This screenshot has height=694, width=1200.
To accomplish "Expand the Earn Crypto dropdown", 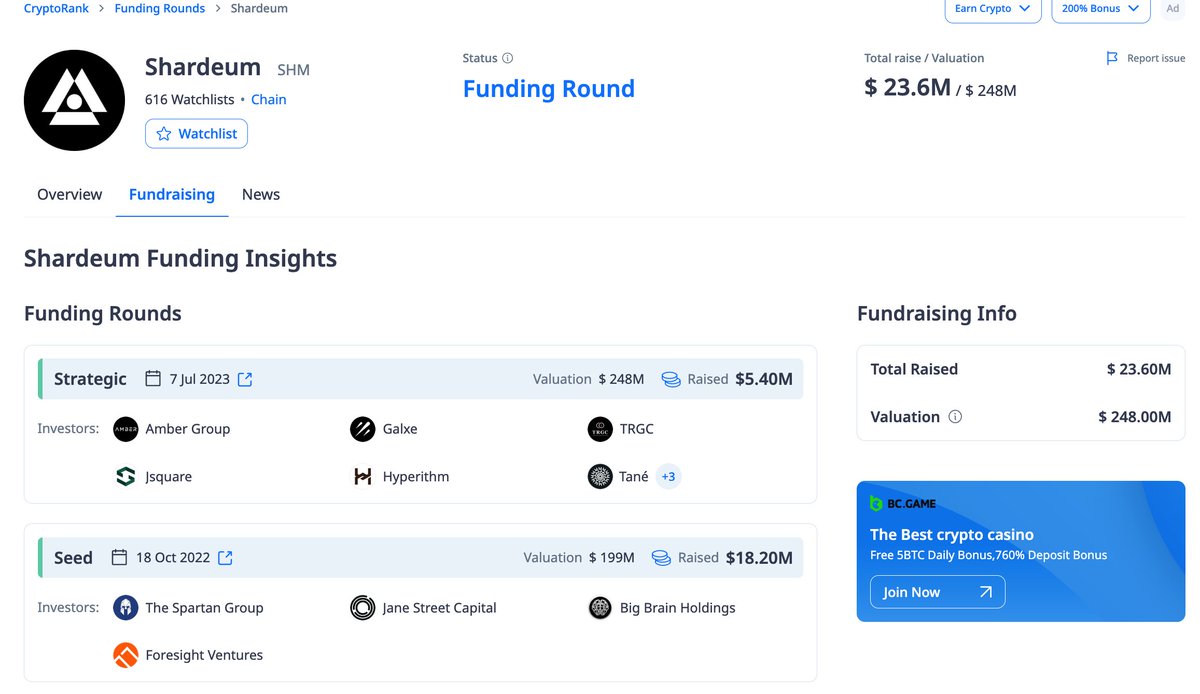I will point(993,9).
